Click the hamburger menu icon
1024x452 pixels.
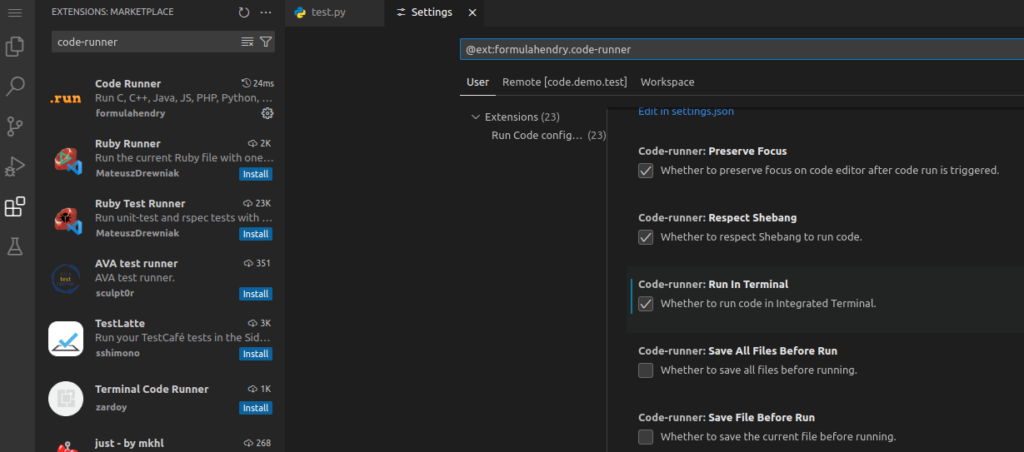click(x=15, y=12)
